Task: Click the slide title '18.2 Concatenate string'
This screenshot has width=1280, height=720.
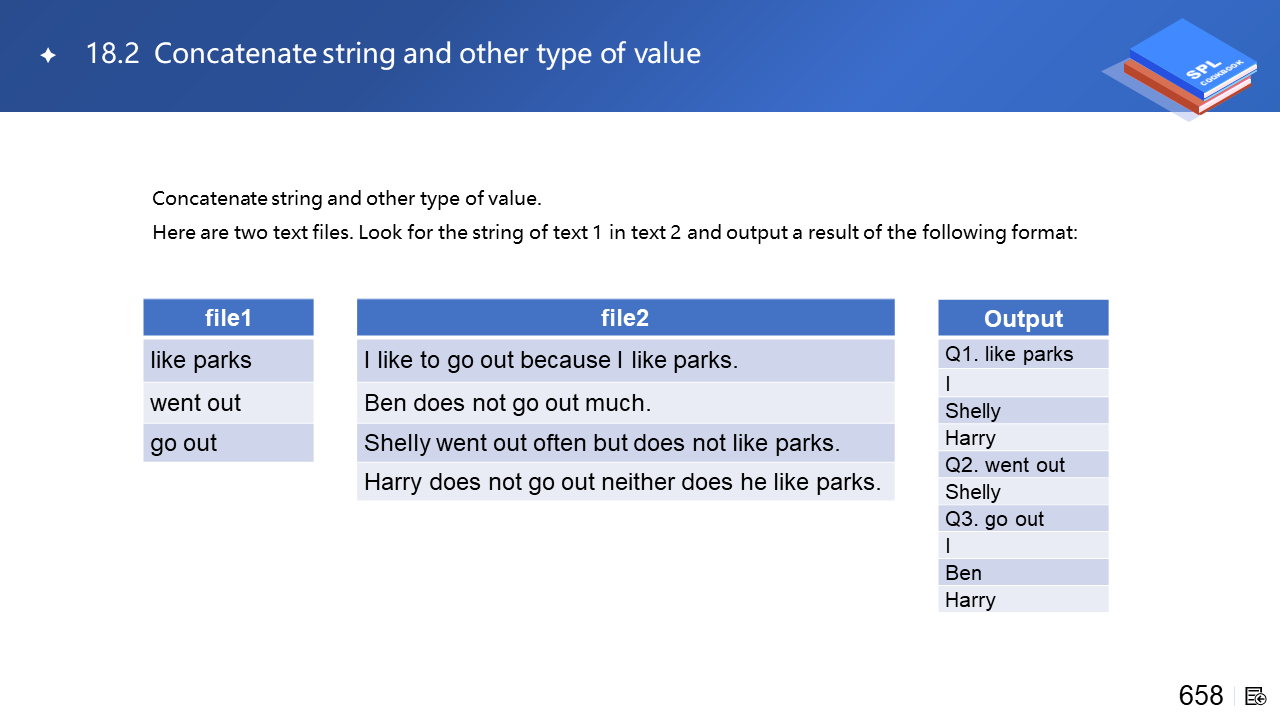Action: coord(393,54)
